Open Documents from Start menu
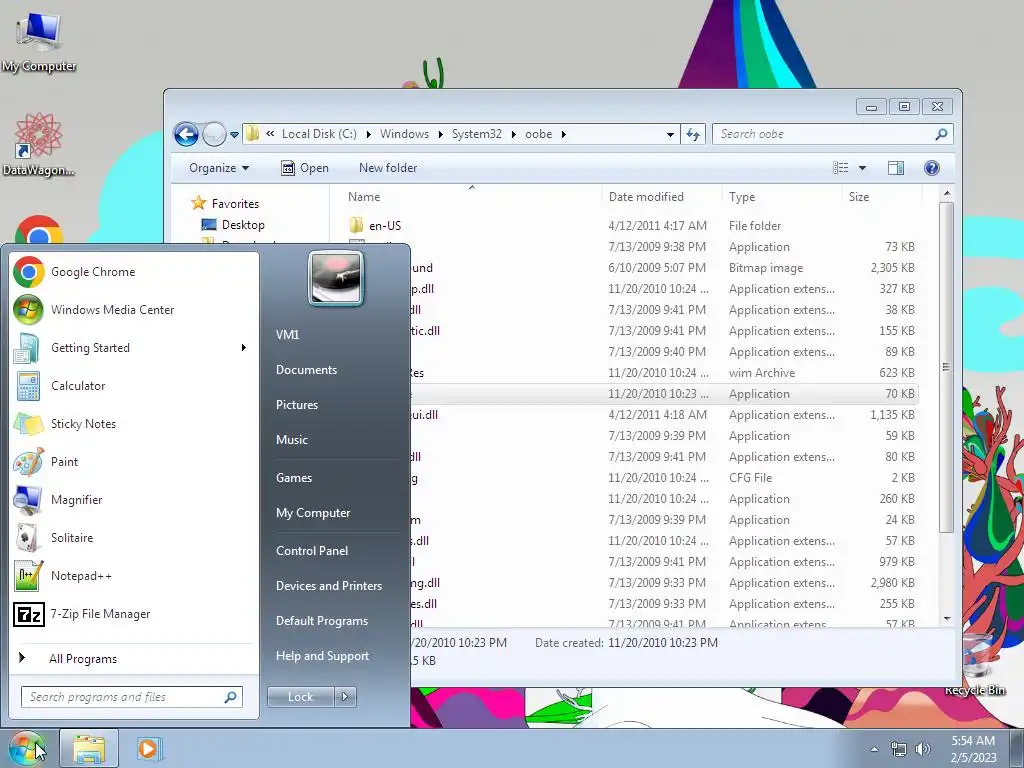The image size is (1024, 768). 306,370
